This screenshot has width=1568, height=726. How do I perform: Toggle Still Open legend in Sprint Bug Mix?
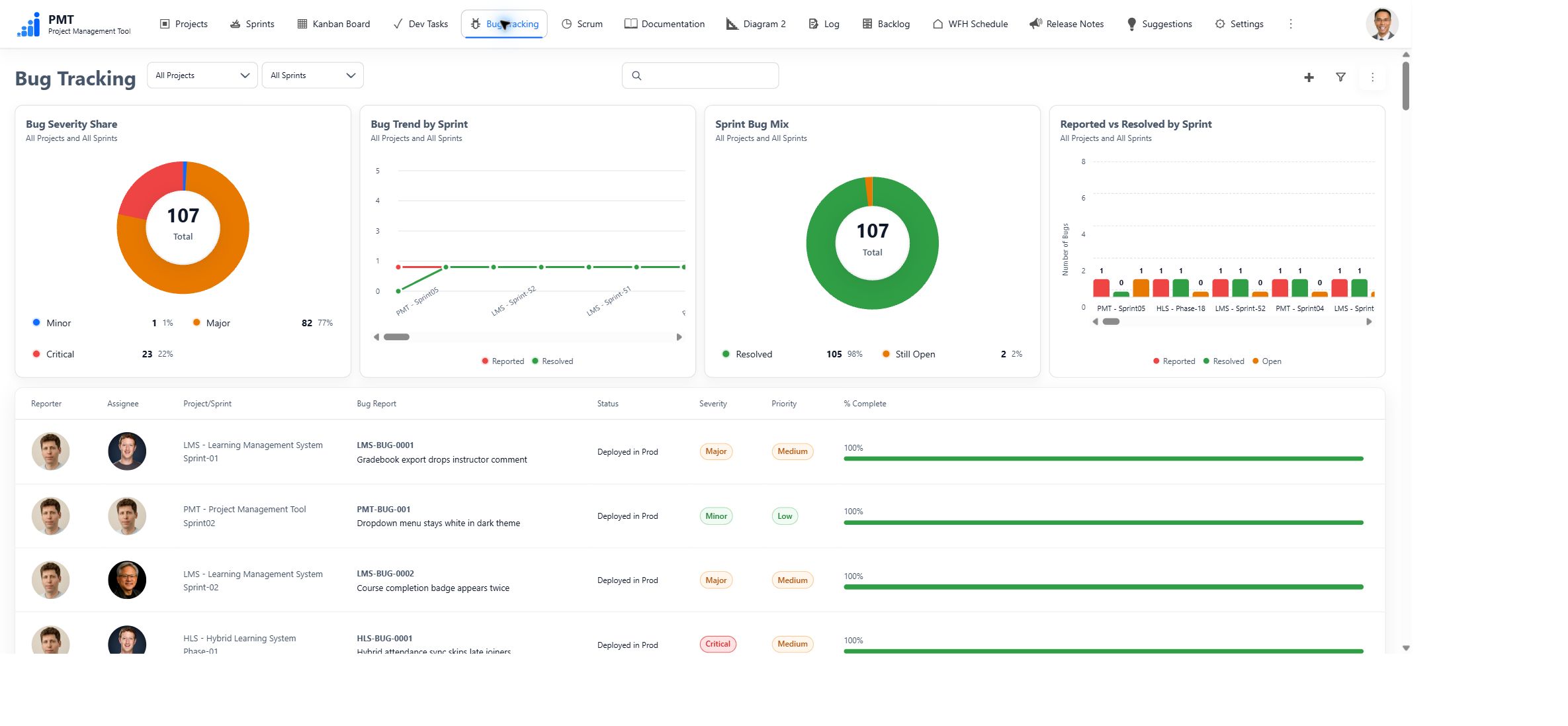pos(909,354)
